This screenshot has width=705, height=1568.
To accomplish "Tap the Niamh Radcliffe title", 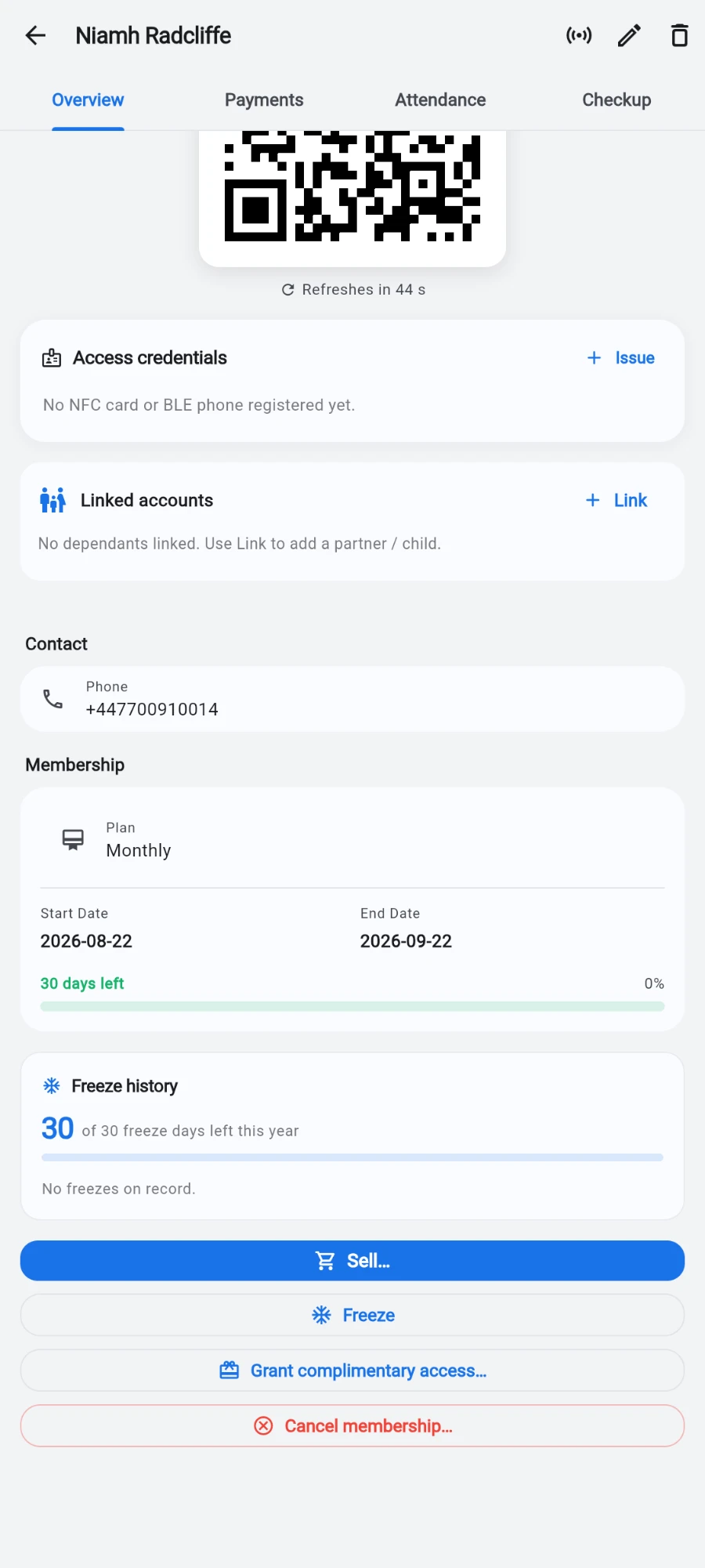I will click(x=154, y=35).
